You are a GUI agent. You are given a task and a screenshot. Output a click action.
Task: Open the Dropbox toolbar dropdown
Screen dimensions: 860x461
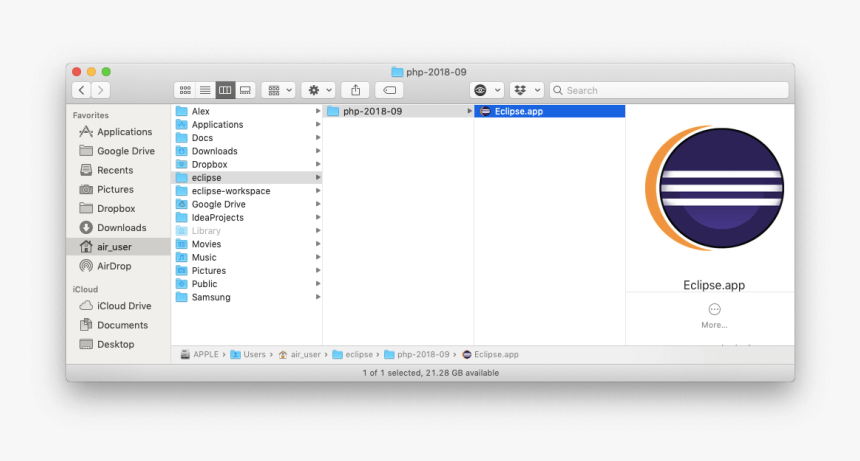527,90
